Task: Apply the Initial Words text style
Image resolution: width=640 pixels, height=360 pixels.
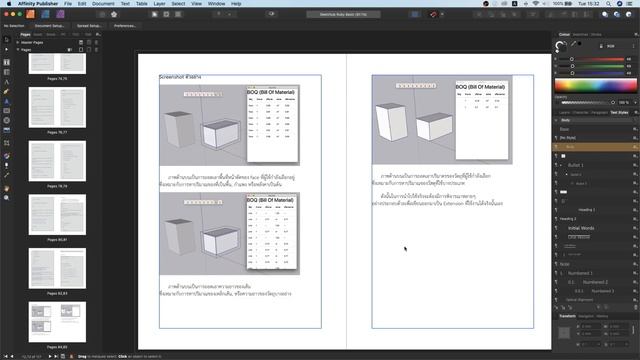Action: pos(581,228)
